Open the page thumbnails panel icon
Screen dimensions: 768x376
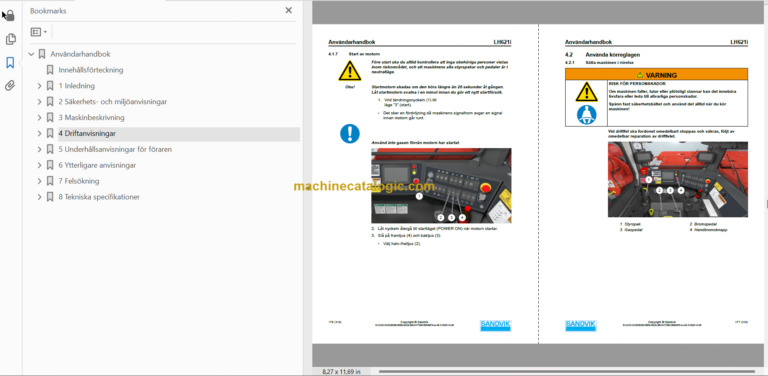click(x=10, y=39)
